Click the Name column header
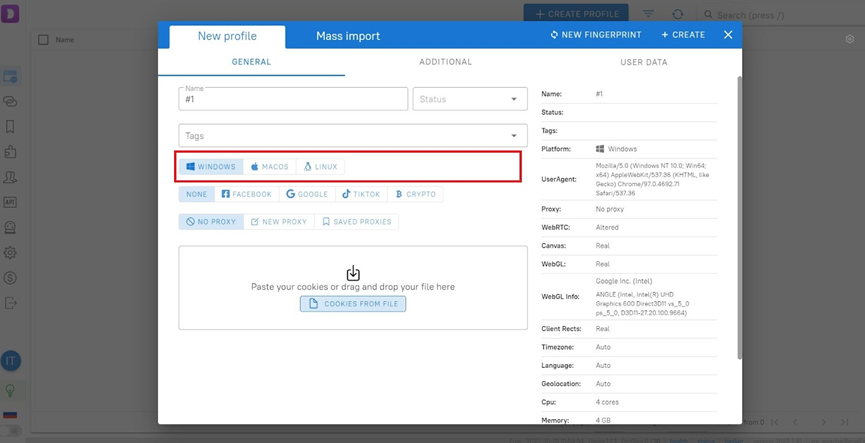The image size is (865, 443). [65, 40]
